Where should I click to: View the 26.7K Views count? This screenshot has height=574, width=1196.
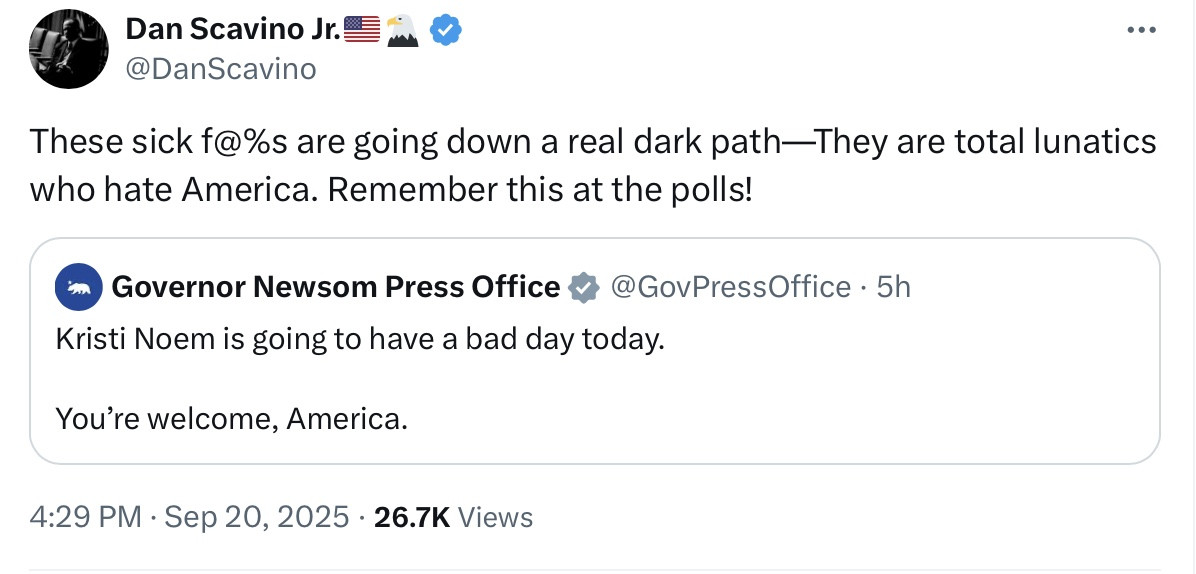coord(452,517)
